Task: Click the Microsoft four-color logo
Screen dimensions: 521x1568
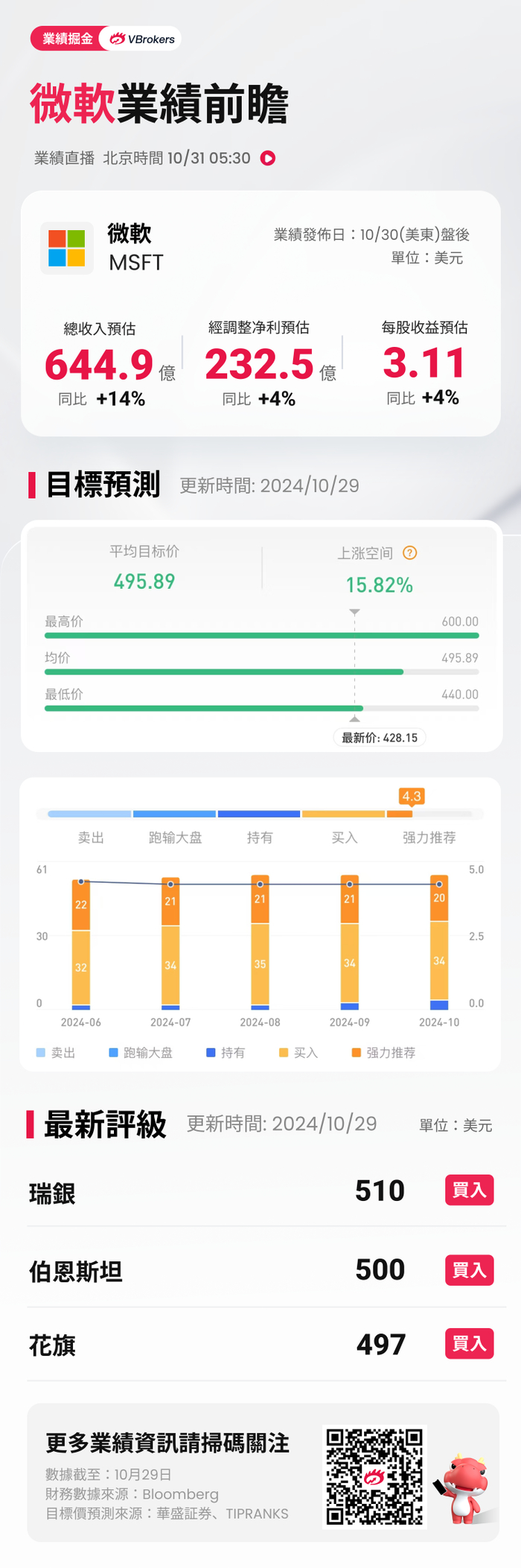Action: point(67,248)
